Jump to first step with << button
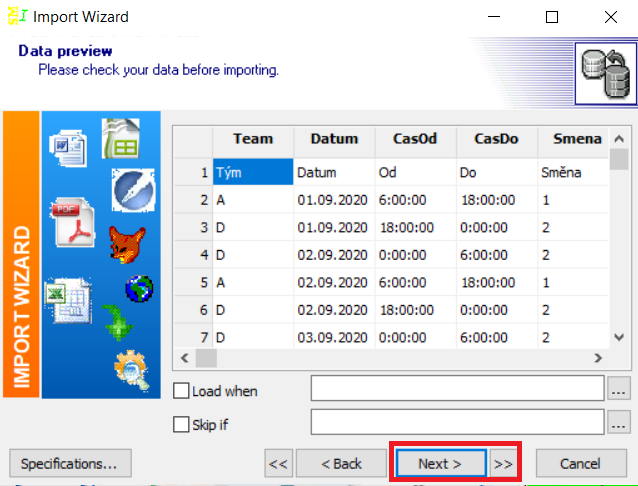 coord(278,463)
